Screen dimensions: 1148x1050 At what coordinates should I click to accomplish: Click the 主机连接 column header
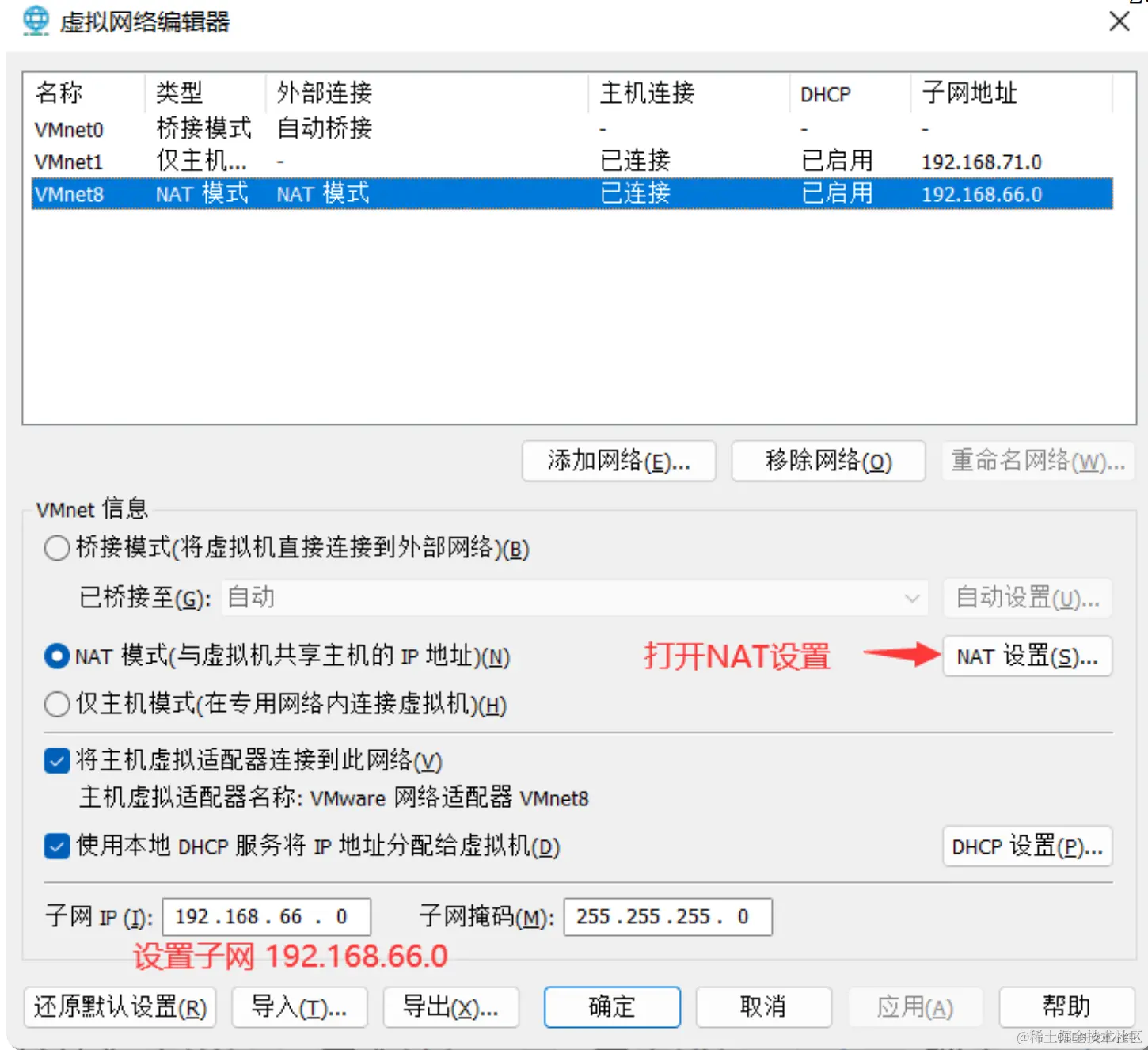pyautogui.click(x=690, y=93)
